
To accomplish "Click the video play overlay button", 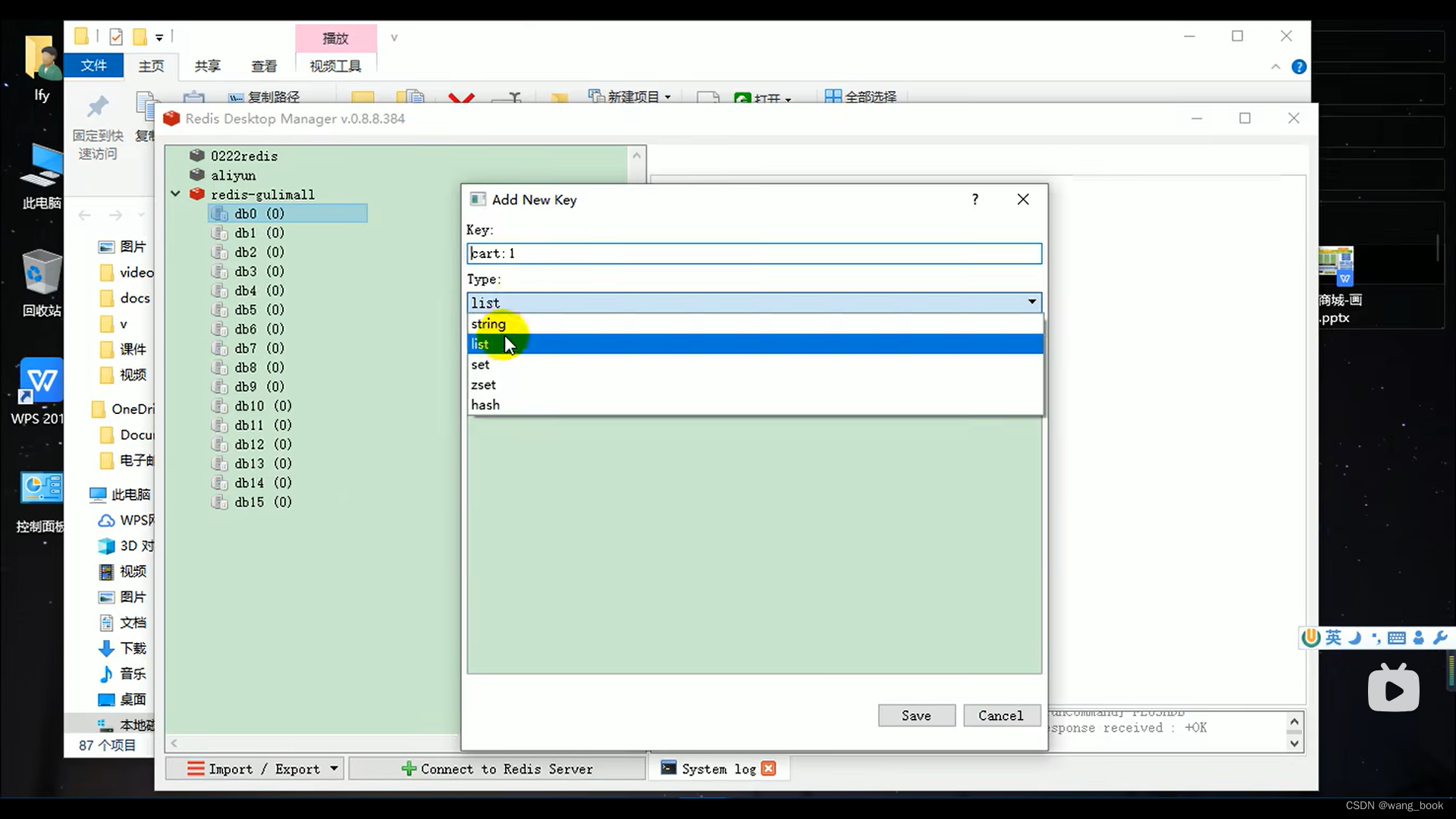I will [x=1394, y=689].
